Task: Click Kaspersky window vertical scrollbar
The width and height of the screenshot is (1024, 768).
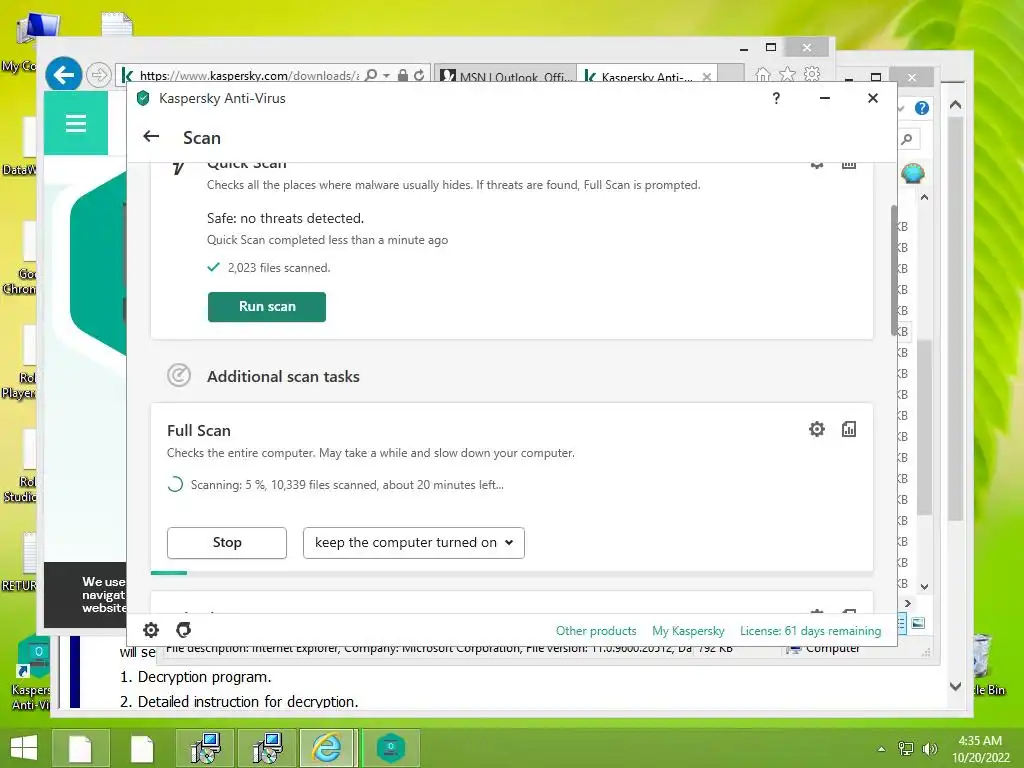Action: (893, 270)
